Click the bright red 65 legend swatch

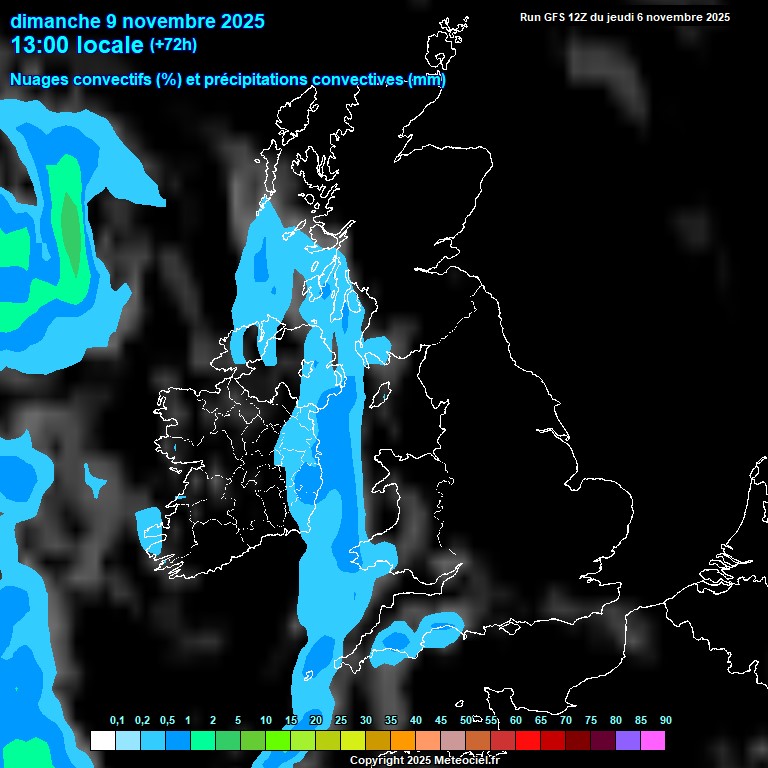tap(528, 741)
